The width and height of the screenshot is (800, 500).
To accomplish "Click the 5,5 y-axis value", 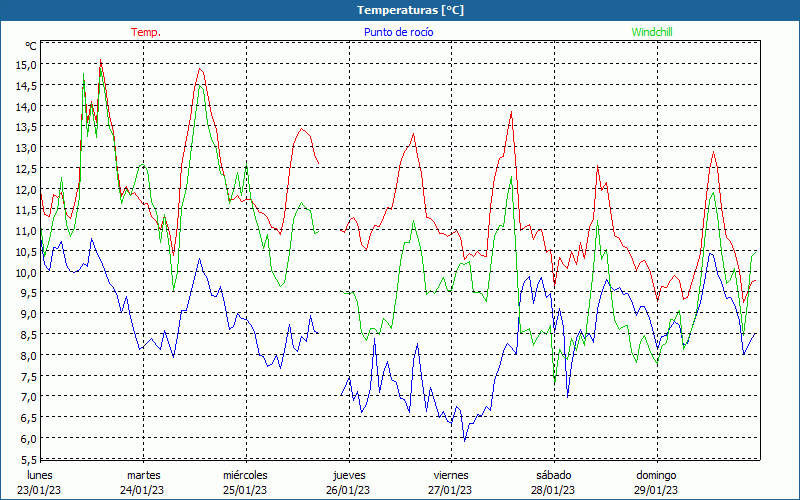I will point(28,460).
